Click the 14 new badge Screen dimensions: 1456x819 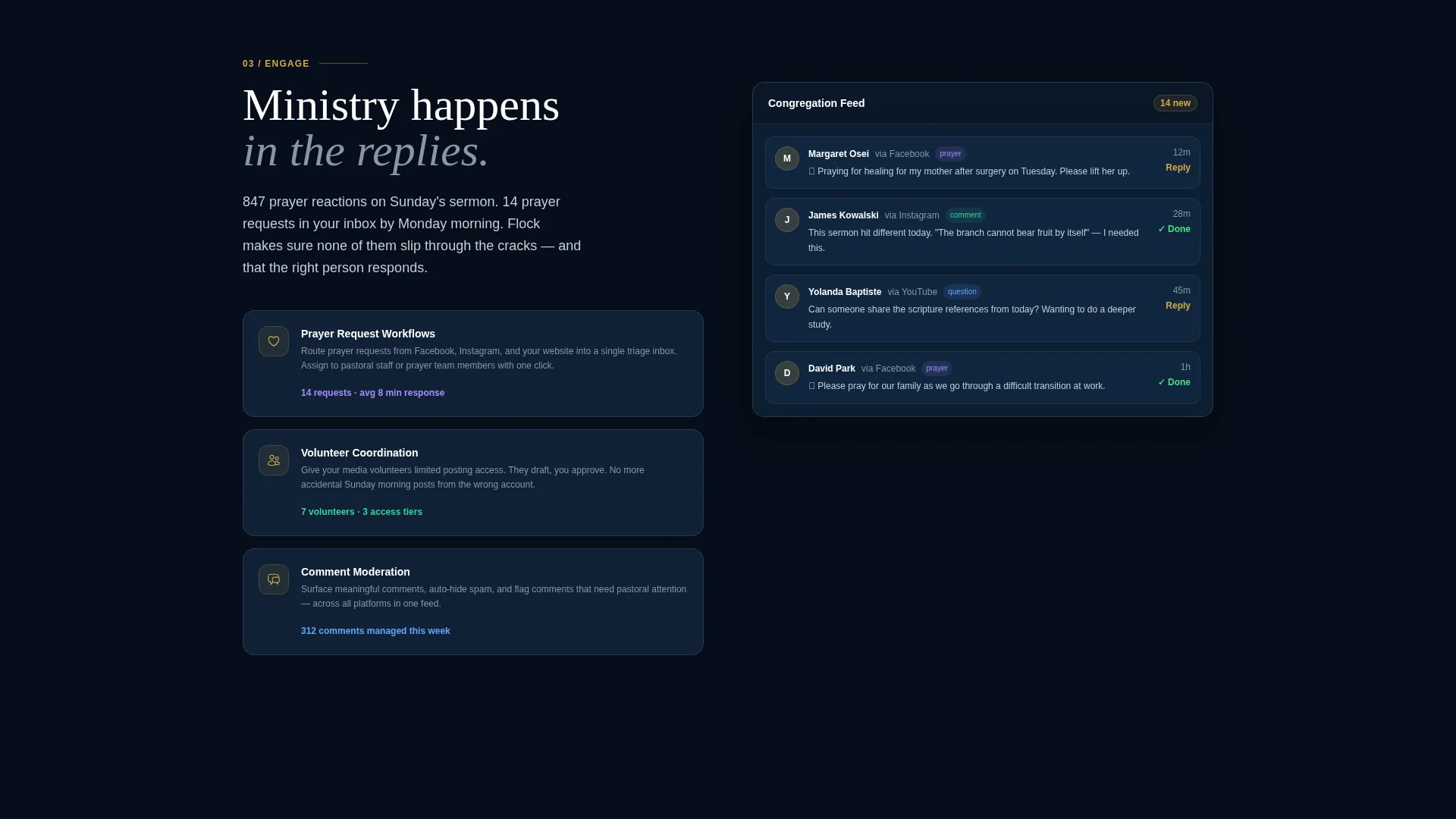pos(1175,103)
